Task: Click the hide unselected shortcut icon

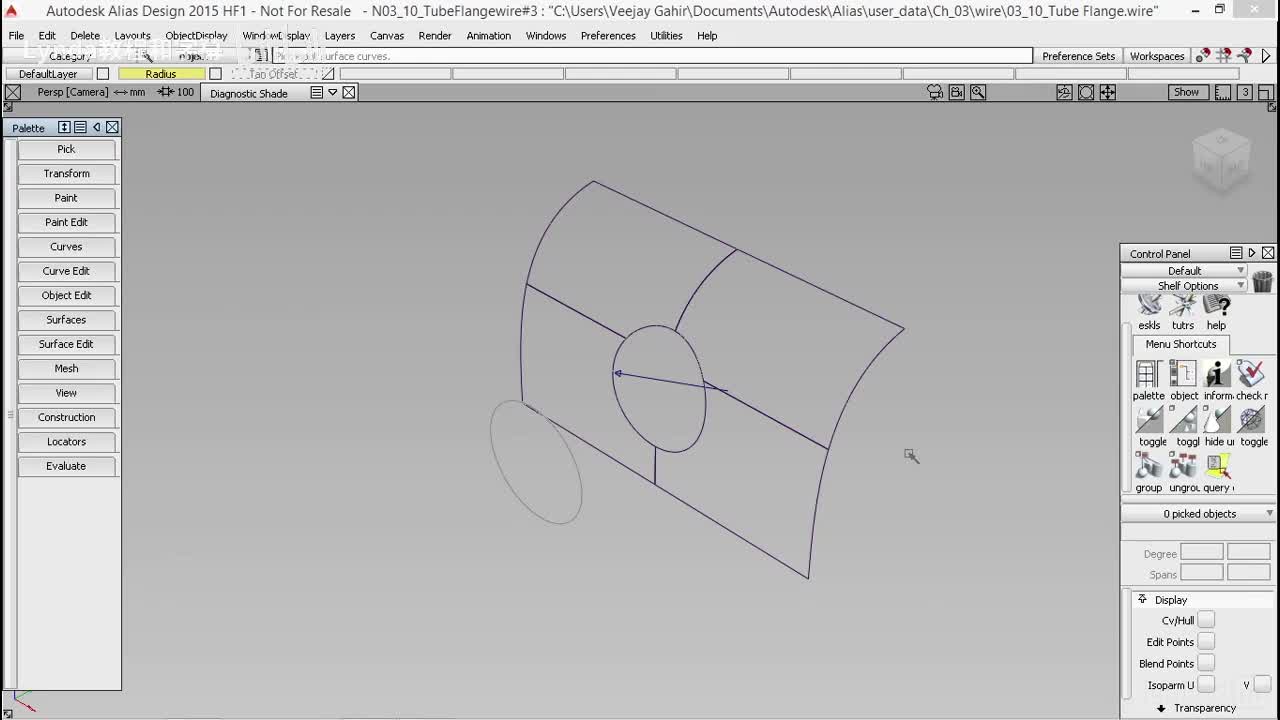Action: click(1217, 420)
